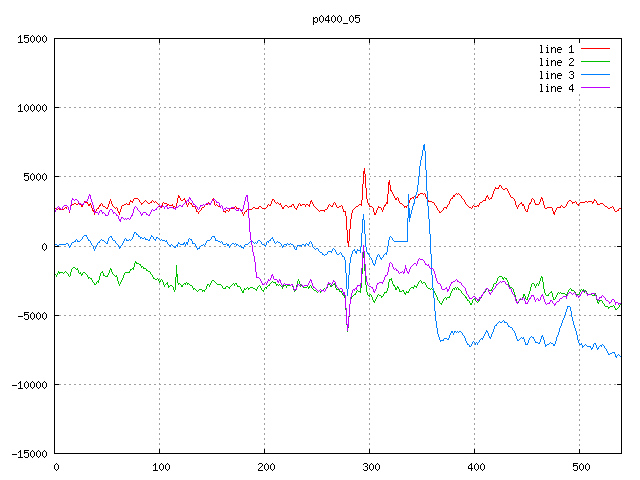The width and height of the screenshot is (640, 480).
Task: Click the 100 x-axis tick label
Action: point(160,467)
